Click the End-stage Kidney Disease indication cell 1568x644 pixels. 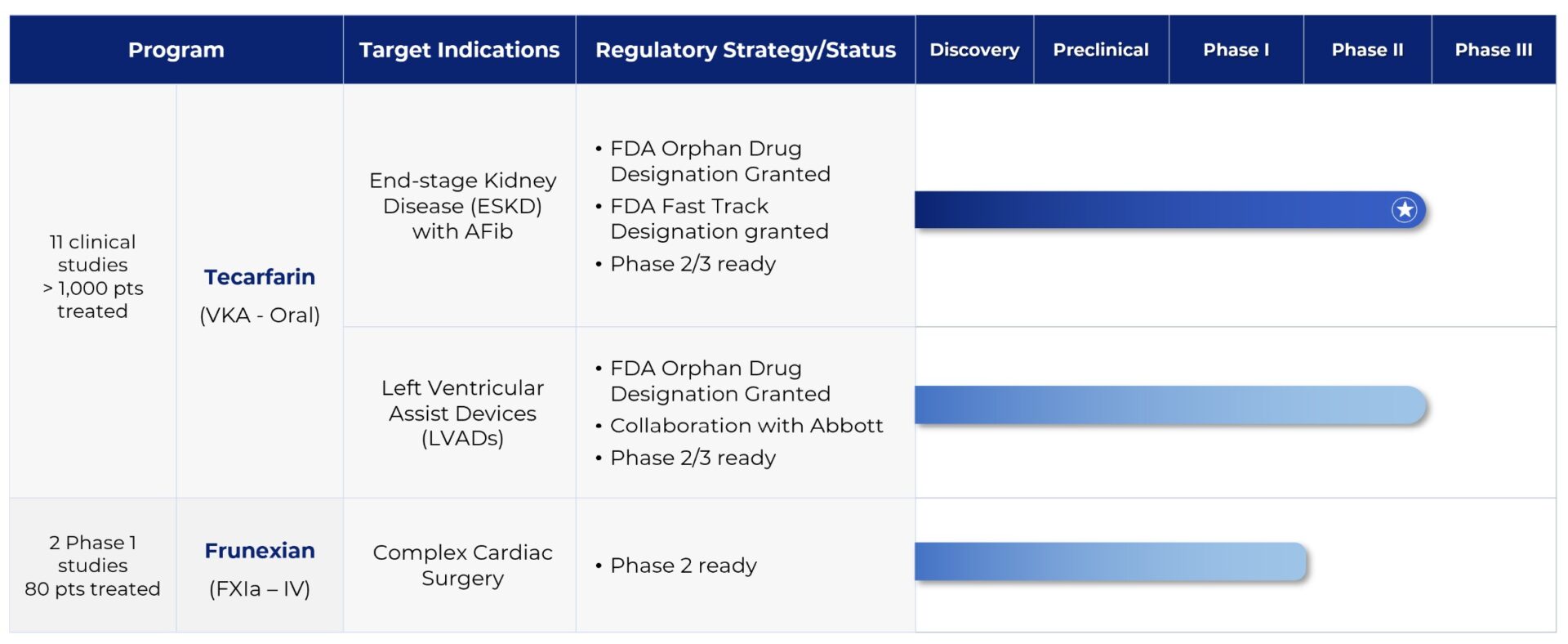[x=462, y=206]
